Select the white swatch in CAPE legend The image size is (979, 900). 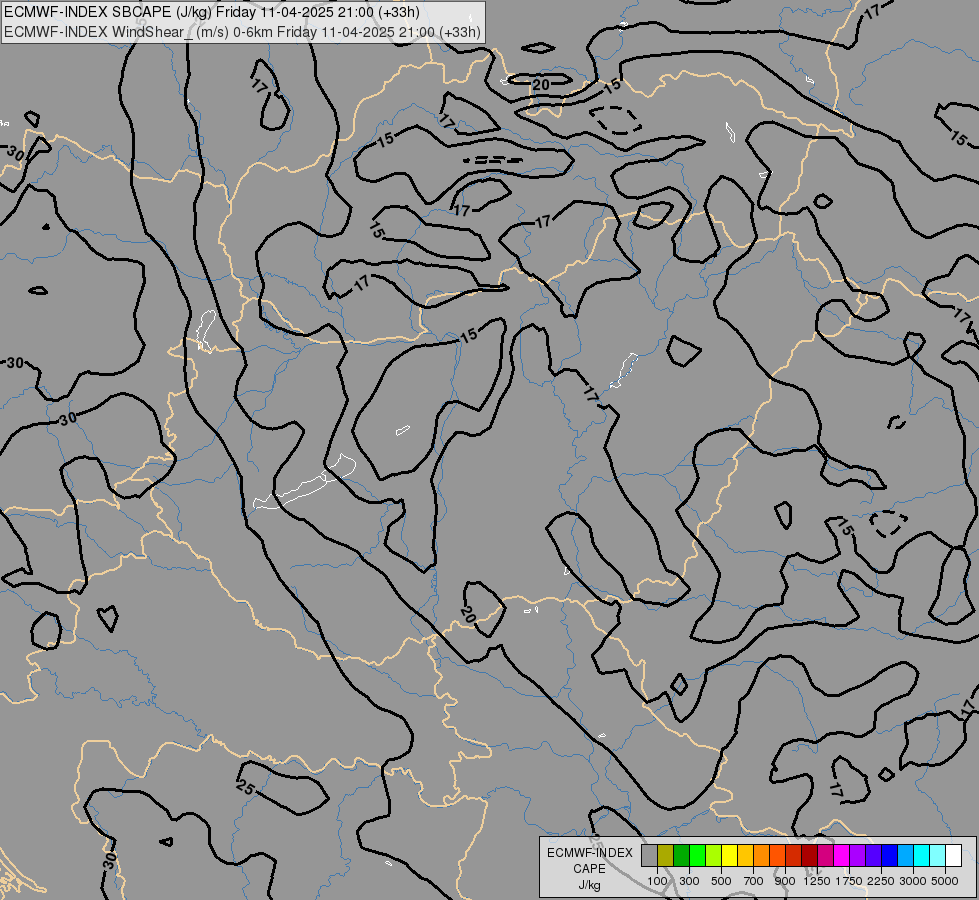pos(953,855)
